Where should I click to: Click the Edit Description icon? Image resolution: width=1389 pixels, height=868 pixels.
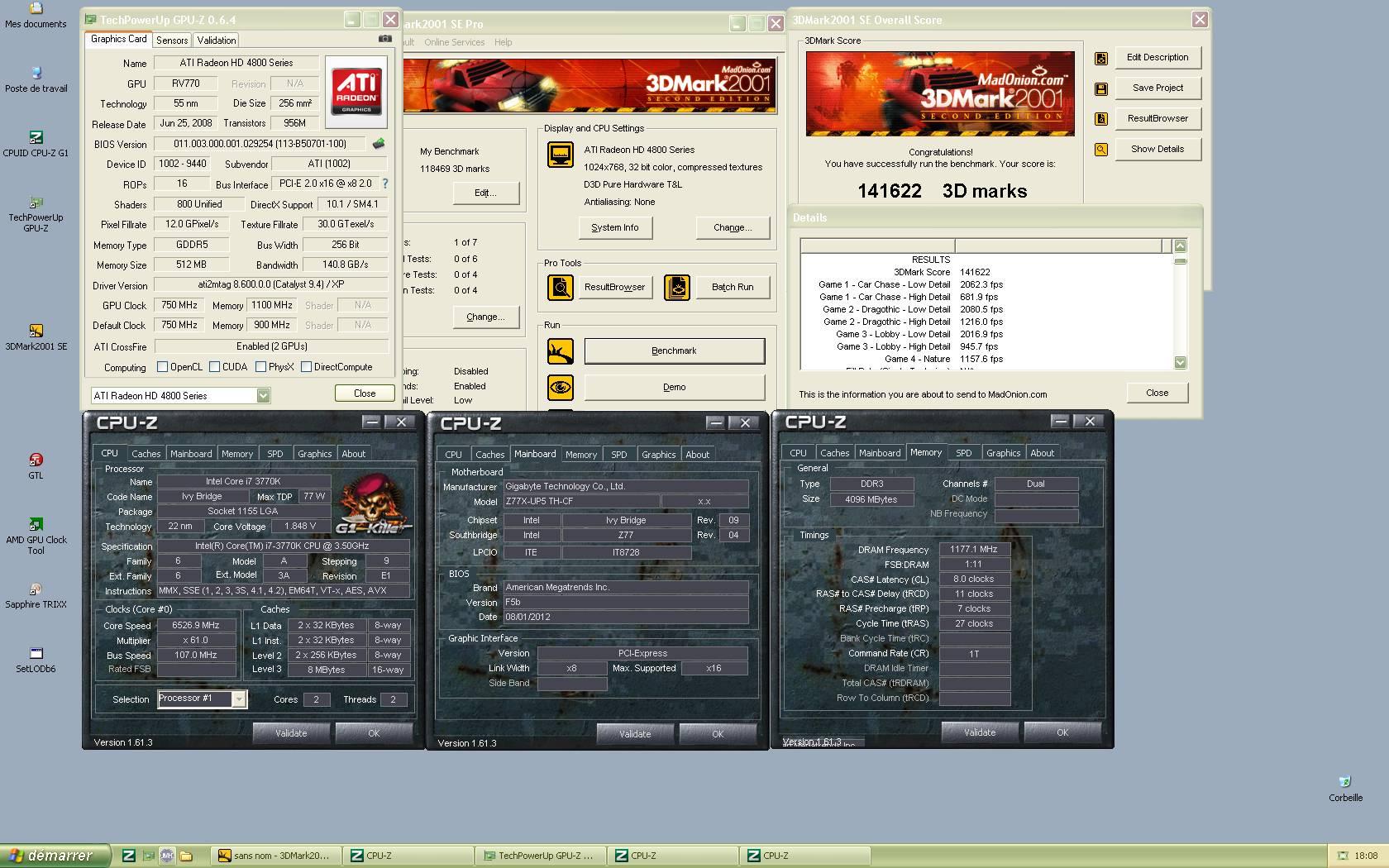click(x=1101, y=58)
